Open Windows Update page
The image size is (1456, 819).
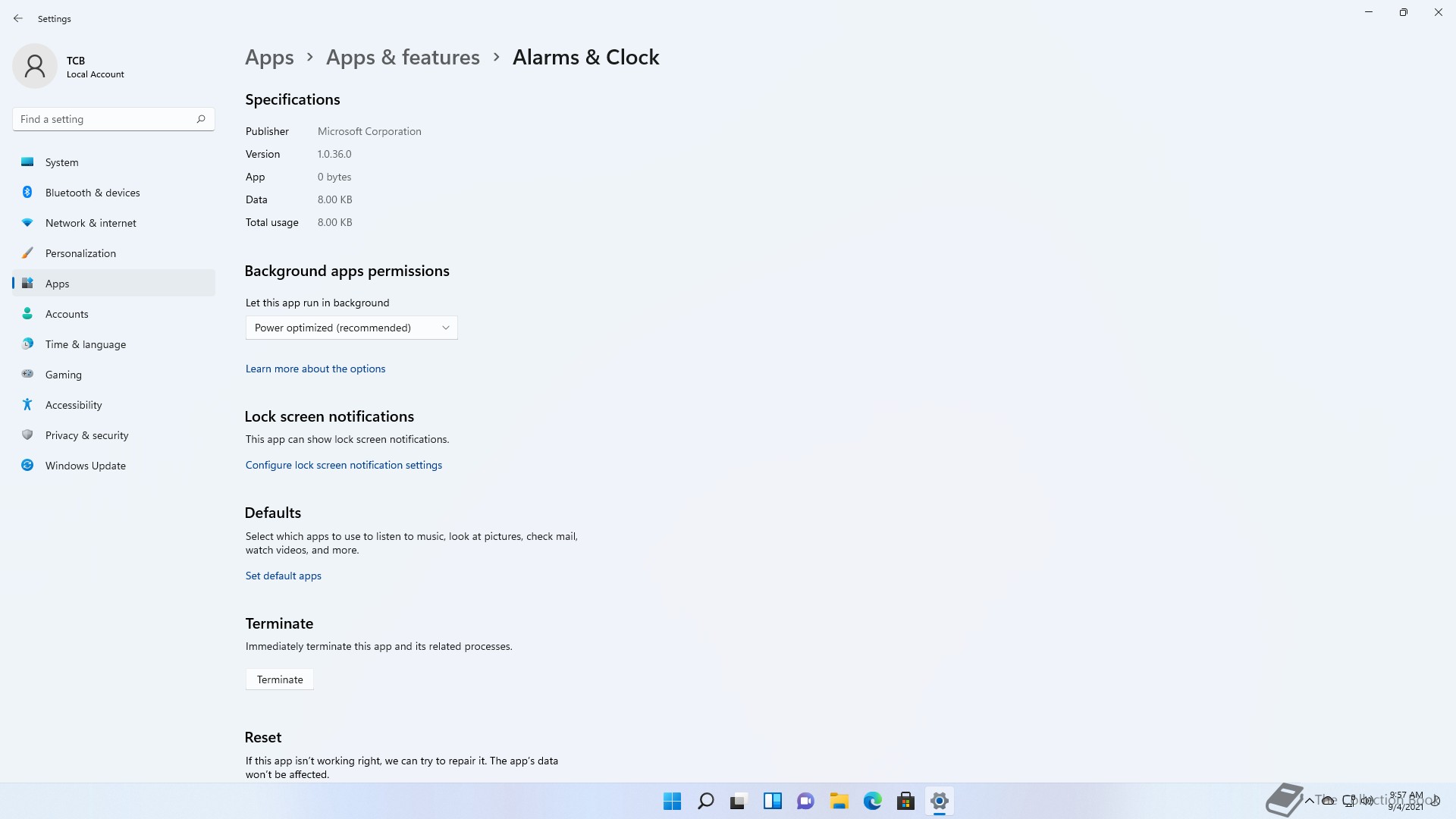pos(114,466)
